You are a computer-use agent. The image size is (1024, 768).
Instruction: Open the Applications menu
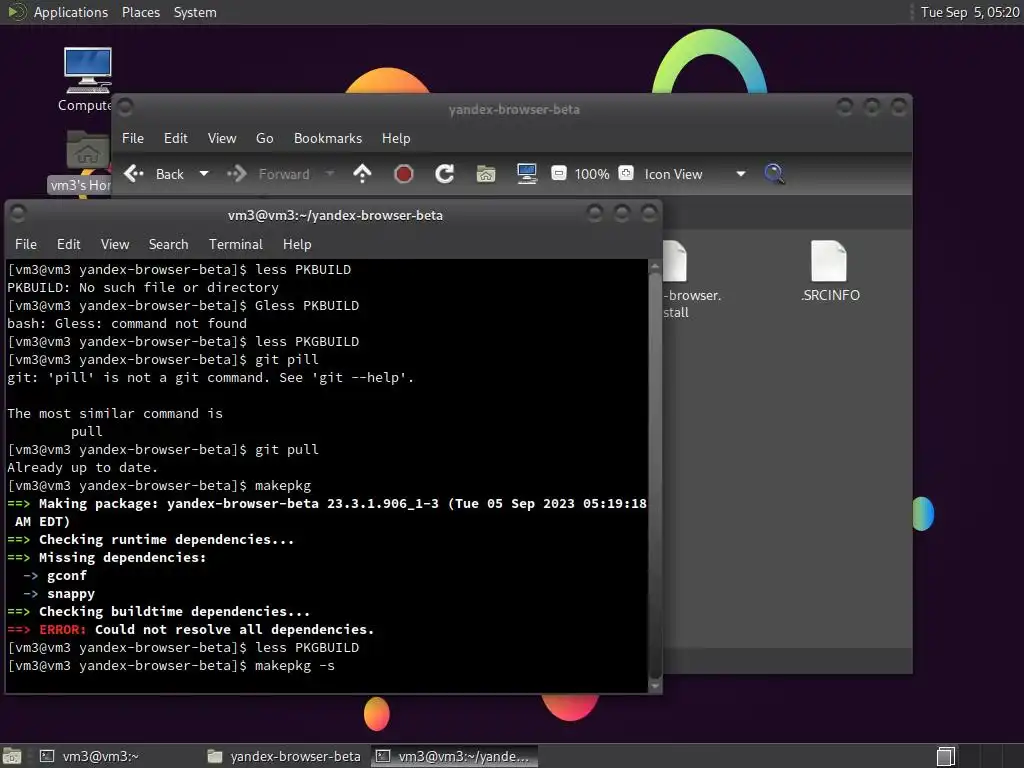pyautogui.click(x=71, y=12)
